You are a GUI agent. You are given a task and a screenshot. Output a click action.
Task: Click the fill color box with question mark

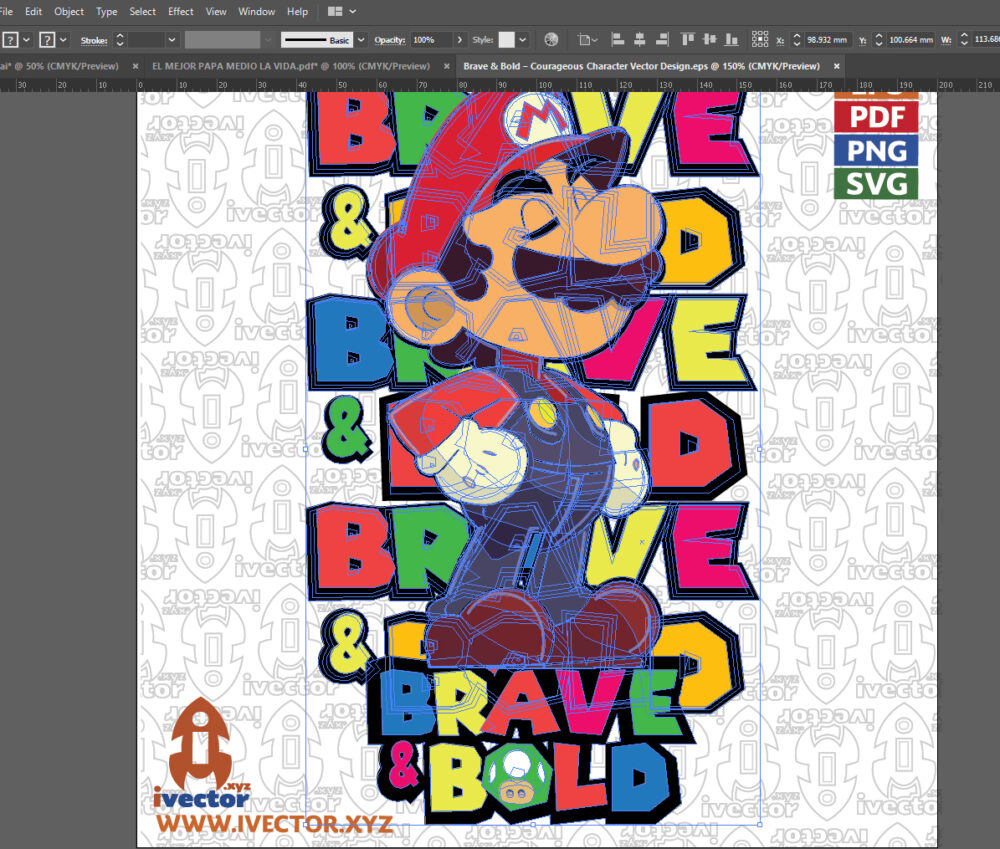click(10, 40)
